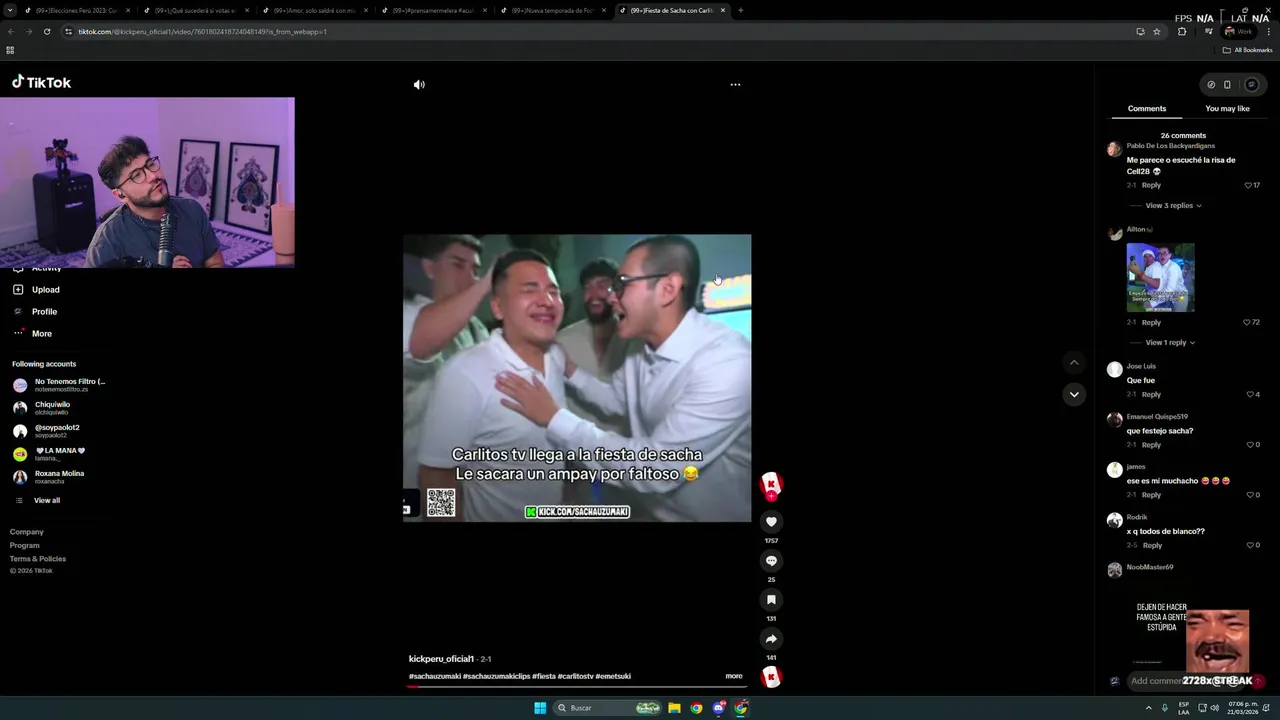Go to previous video with up arrow
Viewport: 1280px width, 720px height.
click(x=1074, y=363)
